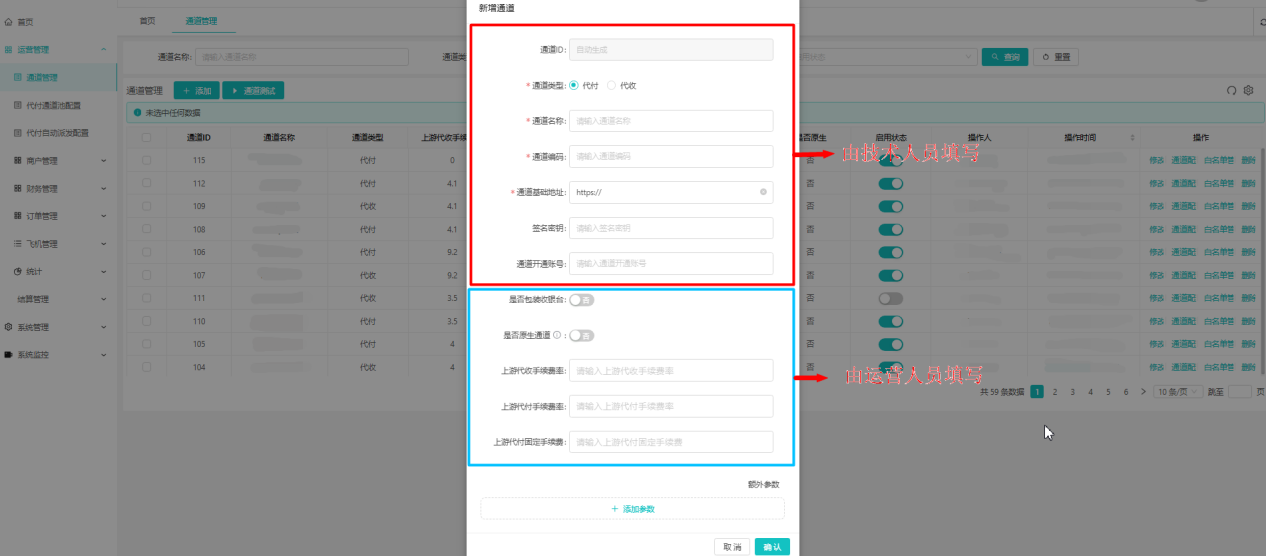Expand the 系统监控 menu chevron
This screenshot has width=1266, height=556.
point(104,354)
